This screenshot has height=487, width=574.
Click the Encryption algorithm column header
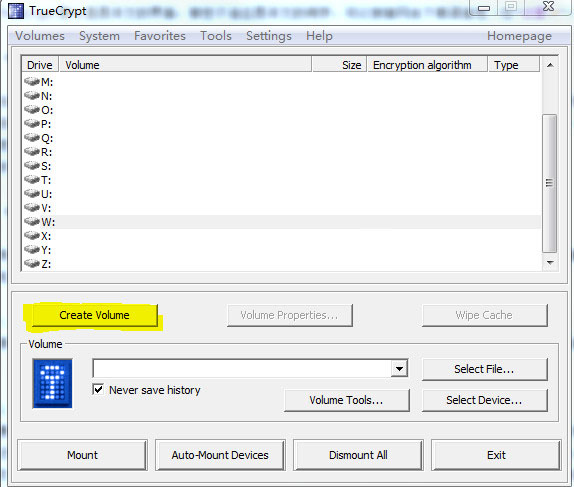coord(428,65)
